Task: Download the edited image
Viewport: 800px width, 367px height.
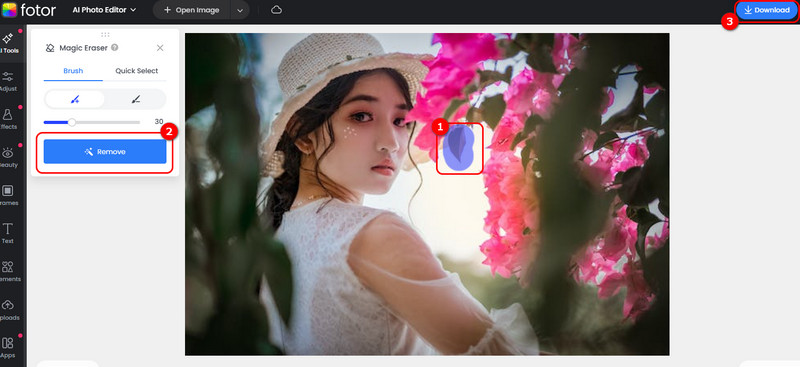Action: (x=766, y=10)
